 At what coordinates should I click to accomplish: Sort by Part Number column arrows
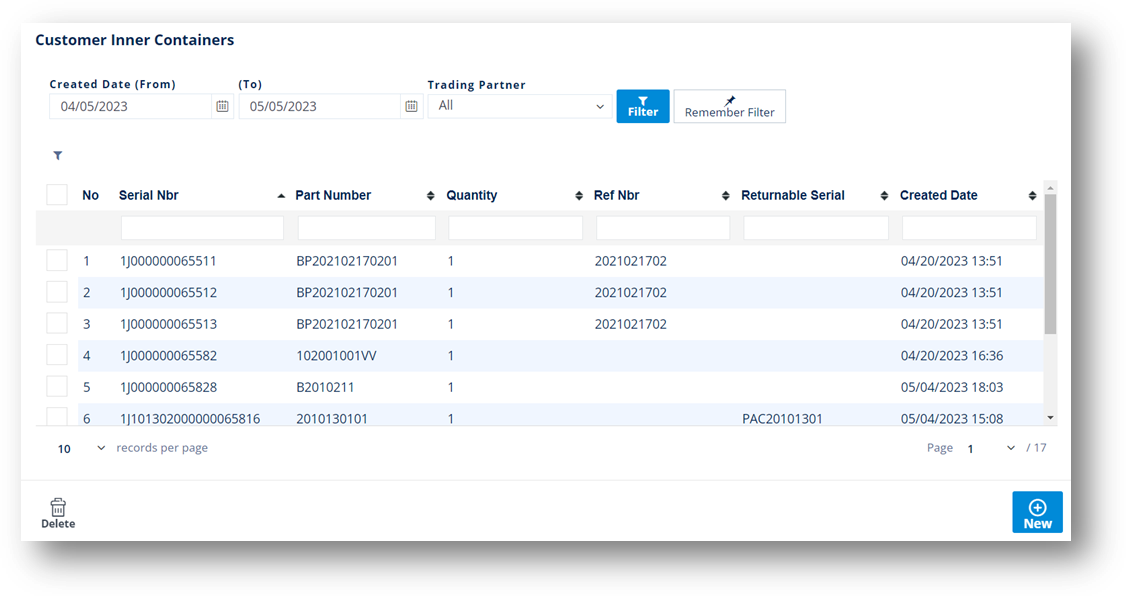[x=431, y=196]
